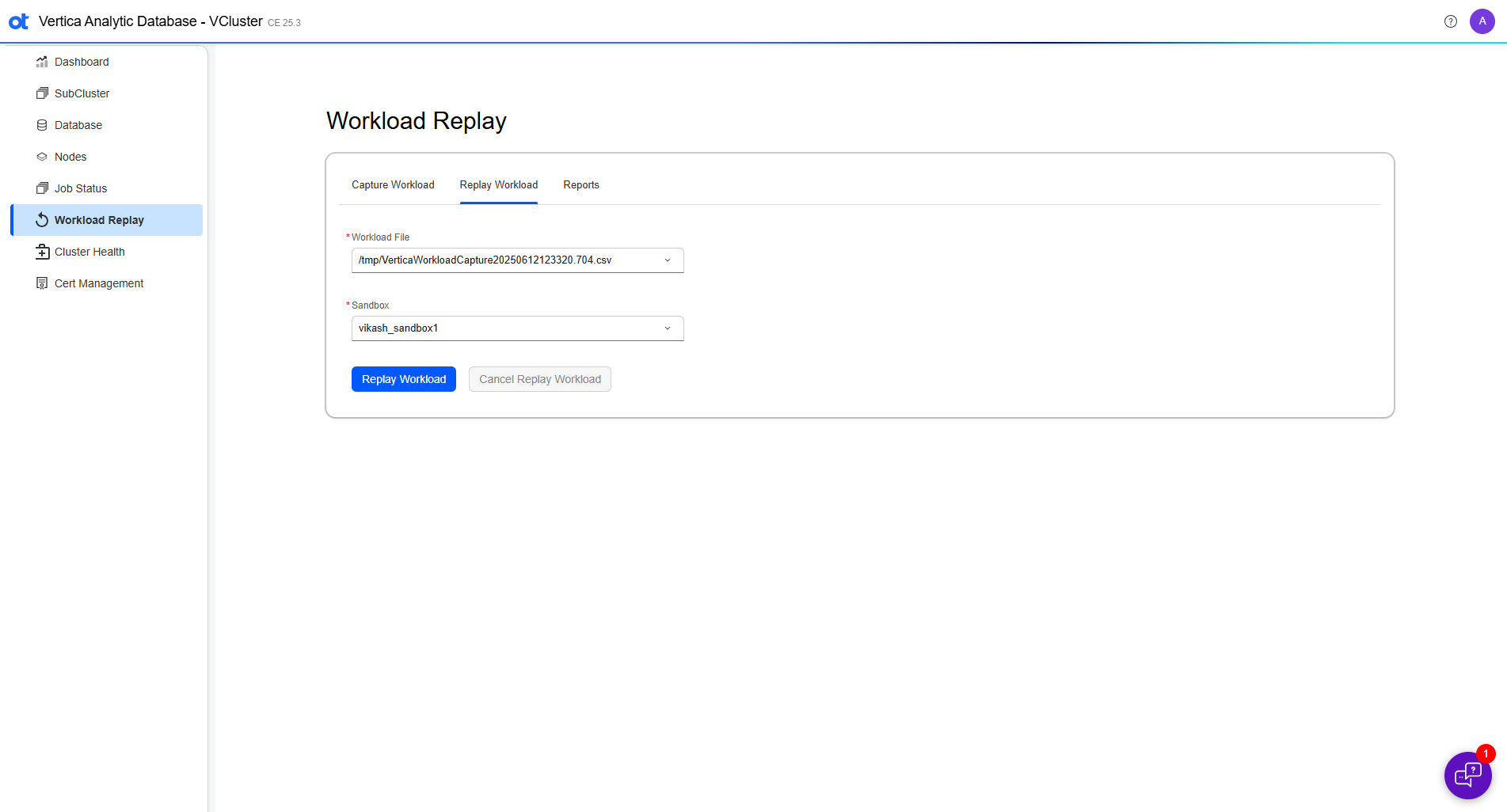Screen dimensions: 1507x812
Task: Click the Nodes icon in sidebar
Action: 42,157
